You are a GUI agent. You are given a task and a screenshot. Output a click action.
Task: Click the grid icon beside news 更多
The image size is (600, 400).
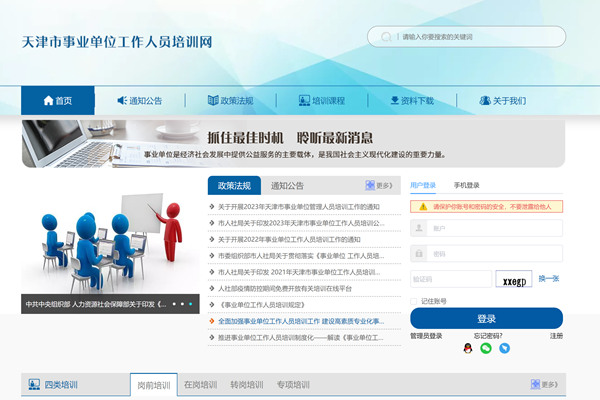tap(370, 185)
